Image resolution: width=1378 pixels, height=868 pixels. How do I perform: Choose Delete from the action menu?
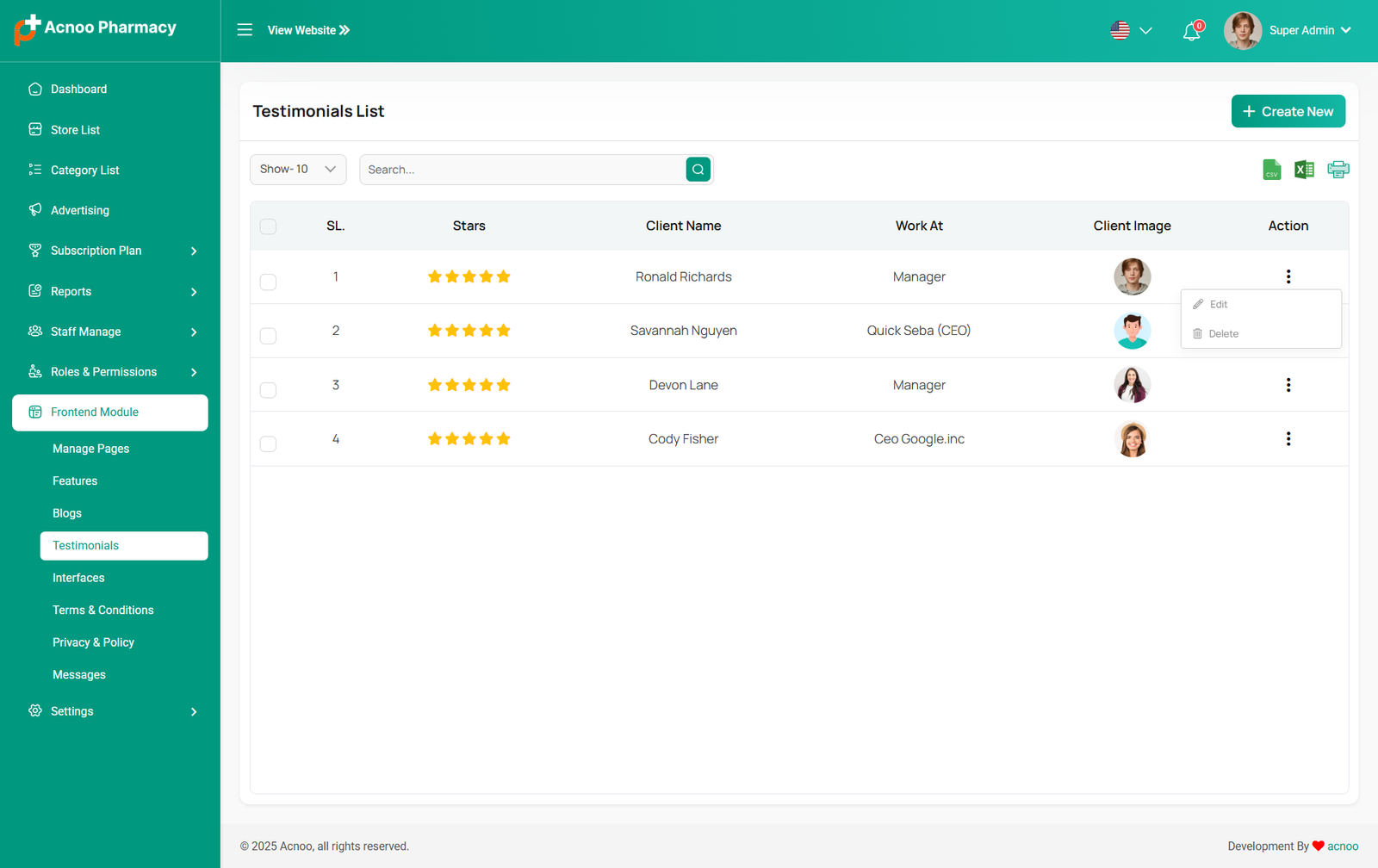click(x=1222, y=334)
